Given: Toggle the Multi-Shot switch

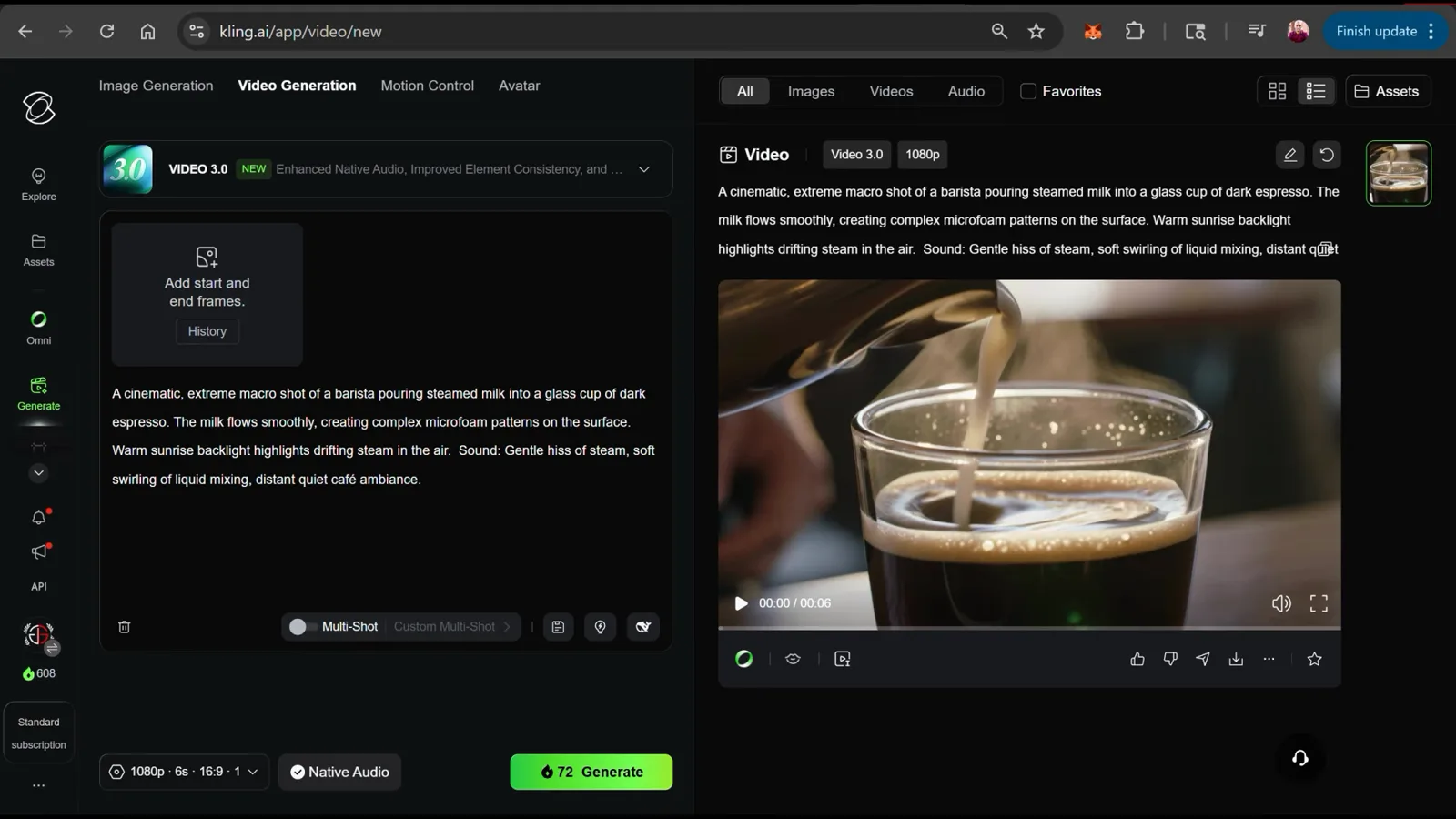Looking at the screenshot, I should 302,627.
